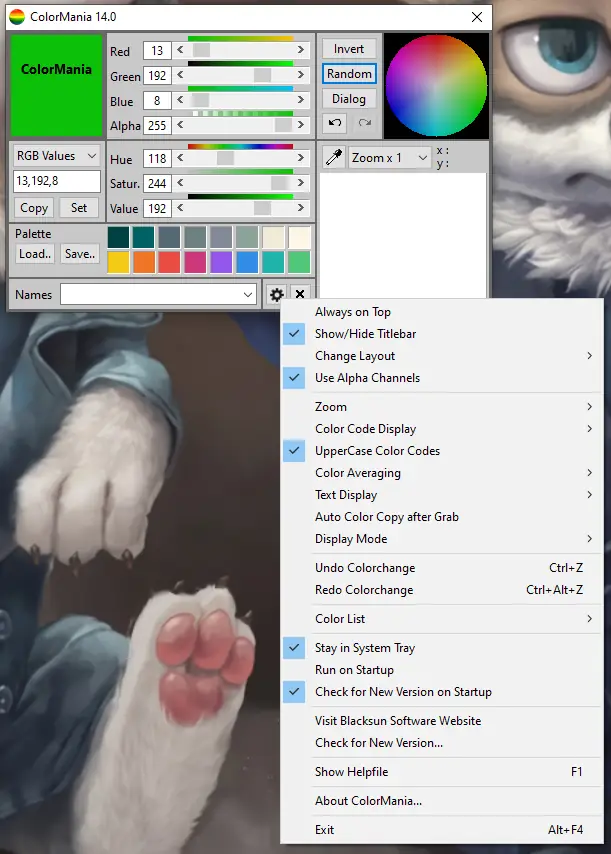Increase Blue using right arrow
The image size is (611, 854).
coord(301,100)
